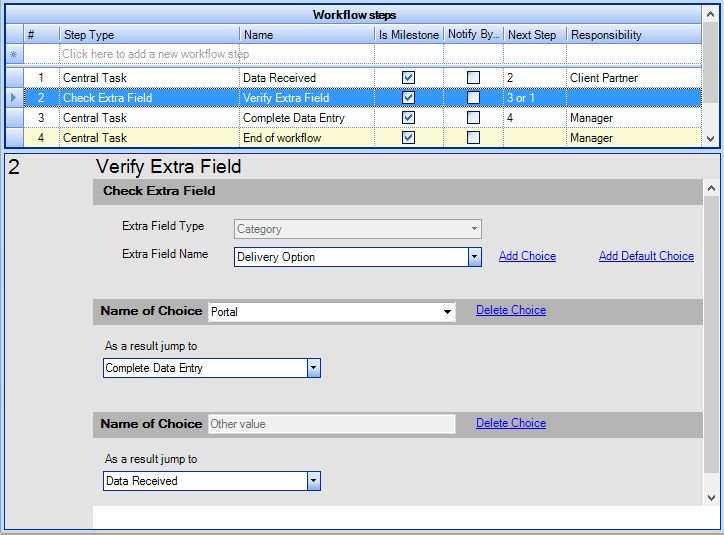Sort by the # column header
Screen dimensions: 724x535
pyautogui.click(x=42, y=35)
